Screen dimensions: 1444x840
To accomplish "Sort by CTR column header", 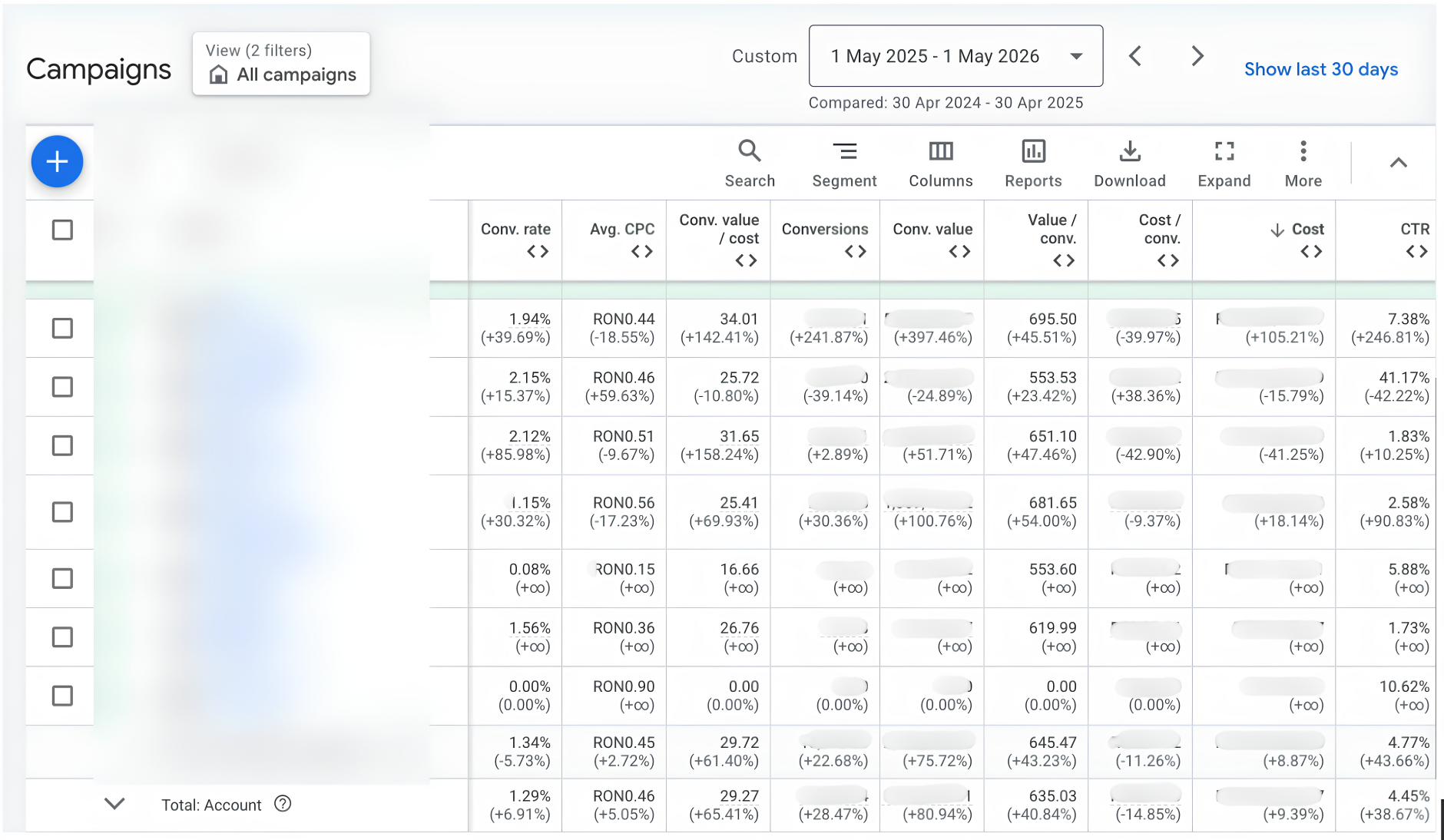I will [1415, 229].
